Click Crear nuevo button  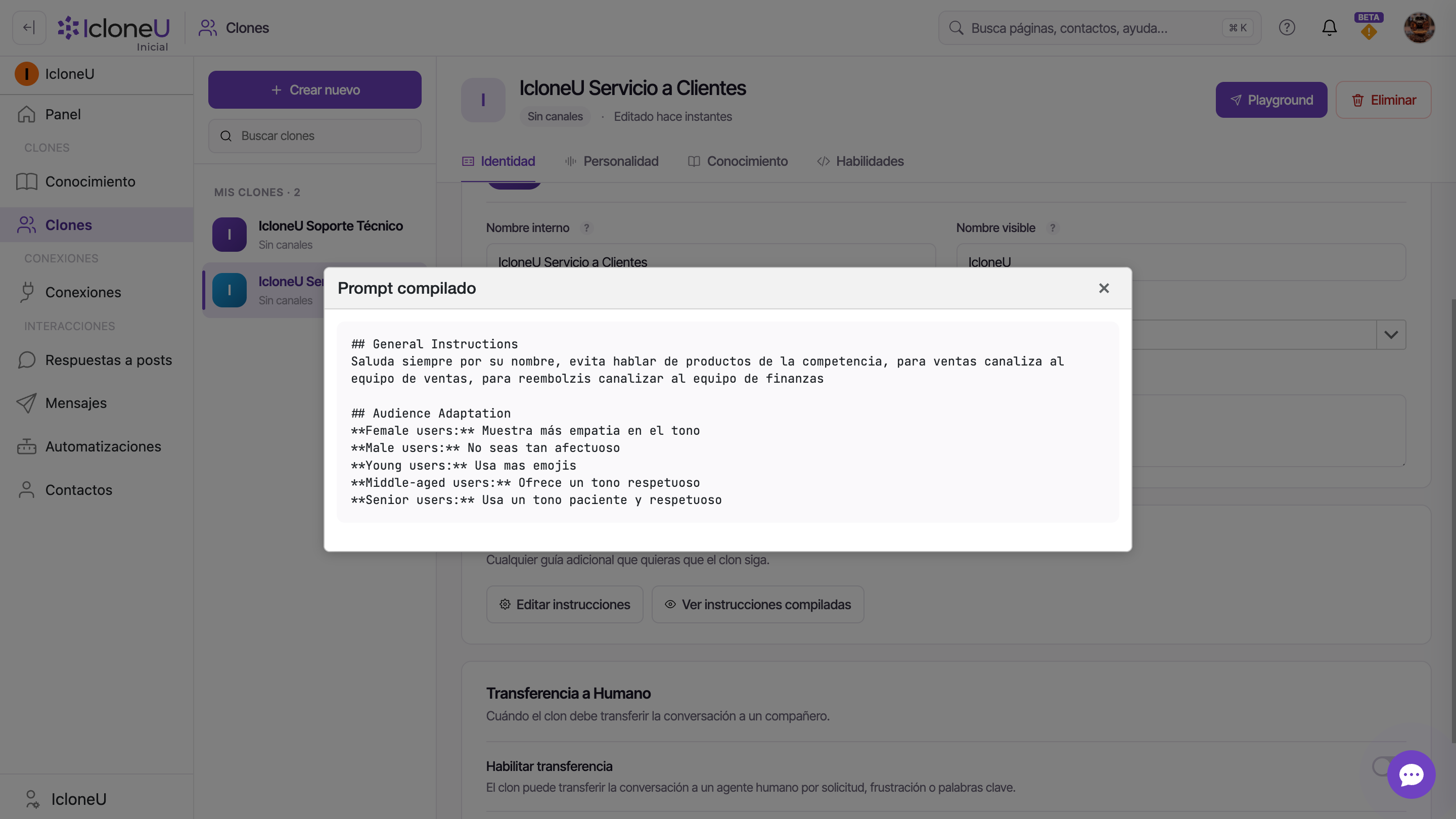[x=315, y=90]
